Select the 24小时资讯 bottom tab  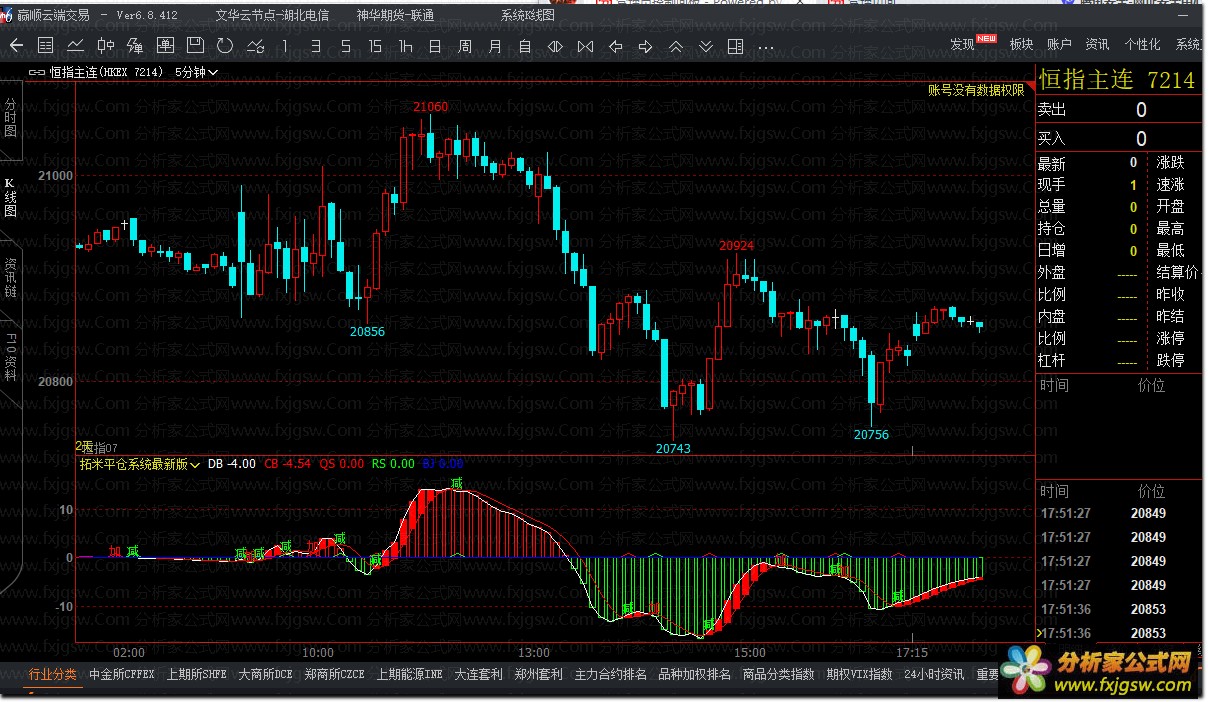point(935,674)
